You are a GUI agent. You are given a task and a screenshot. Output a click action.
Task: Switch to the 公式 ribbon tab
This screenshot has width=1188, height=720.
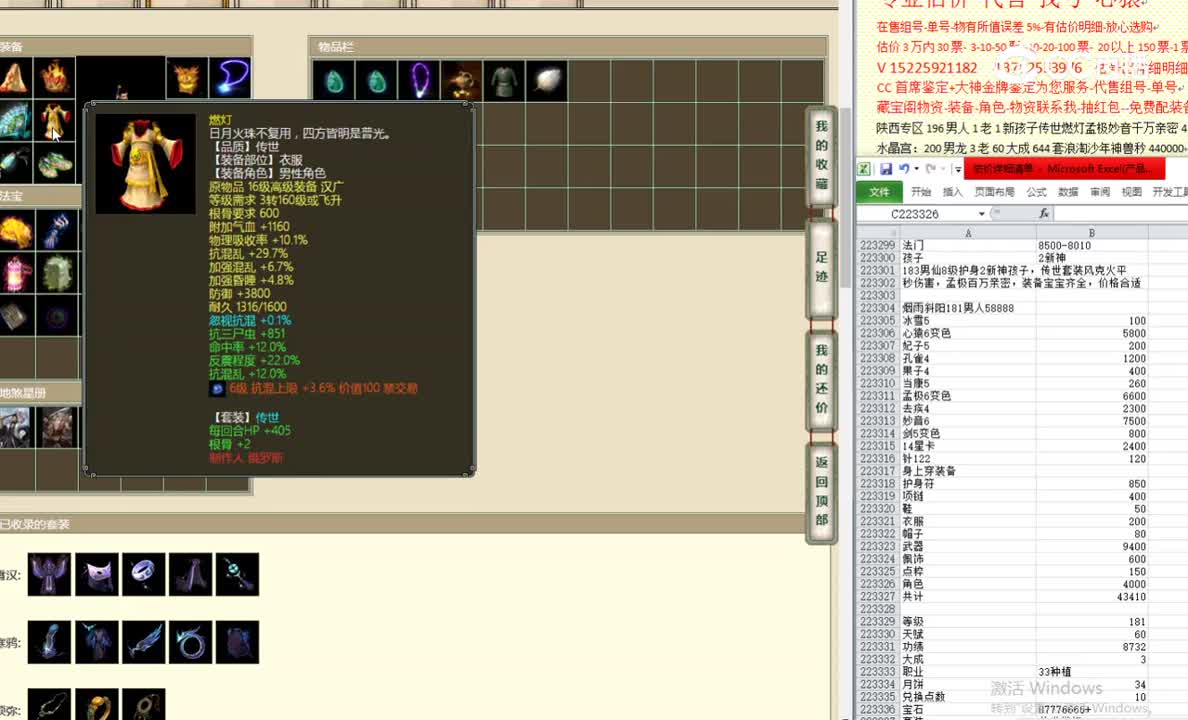[x=1036, y=192]
